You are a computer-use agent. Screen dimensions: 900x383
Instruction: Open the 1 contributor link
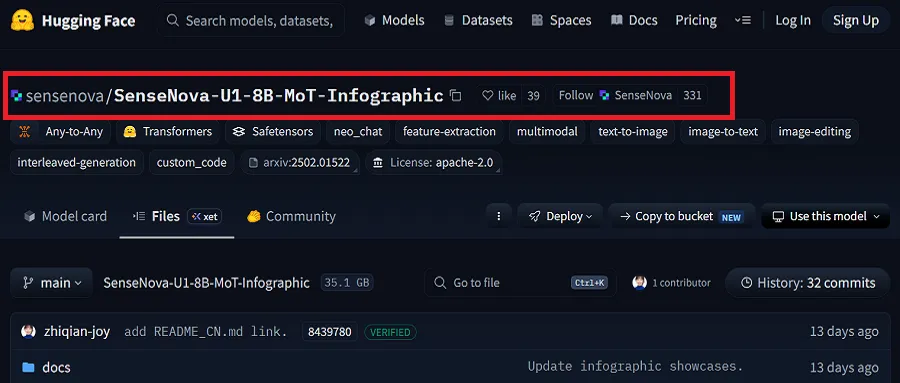tap(672, 283)
